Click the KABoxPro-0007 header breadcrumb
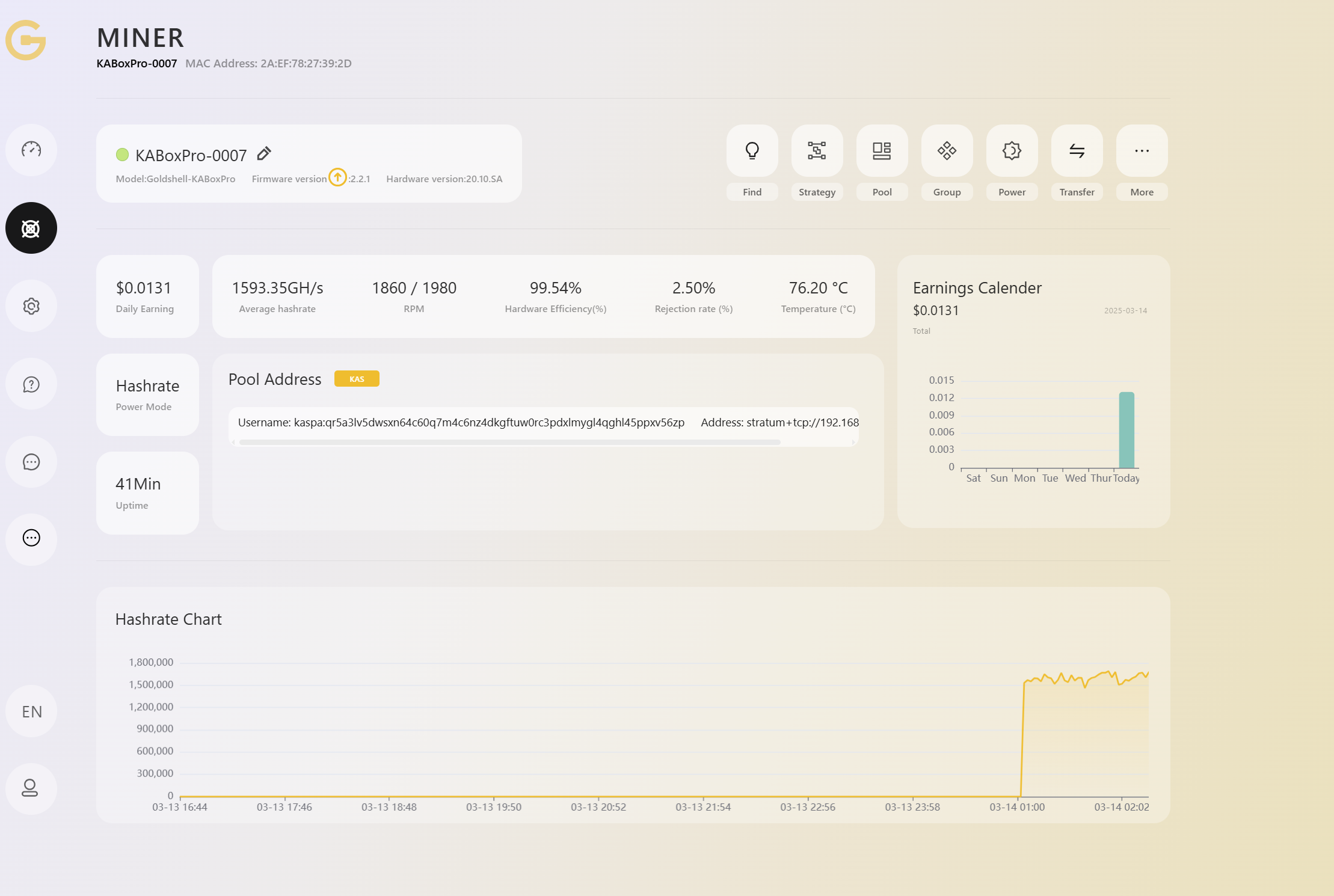The image size is (1334, 896). pos(137,63)
